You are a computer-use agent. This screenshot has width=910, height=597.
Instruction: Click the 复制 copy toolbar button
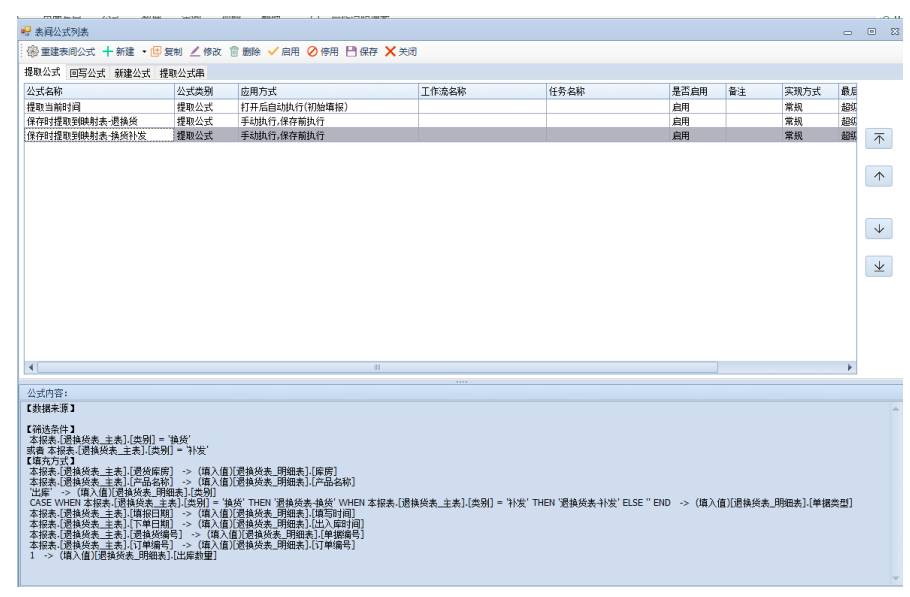pyautogui.click(x=166, y=51)
